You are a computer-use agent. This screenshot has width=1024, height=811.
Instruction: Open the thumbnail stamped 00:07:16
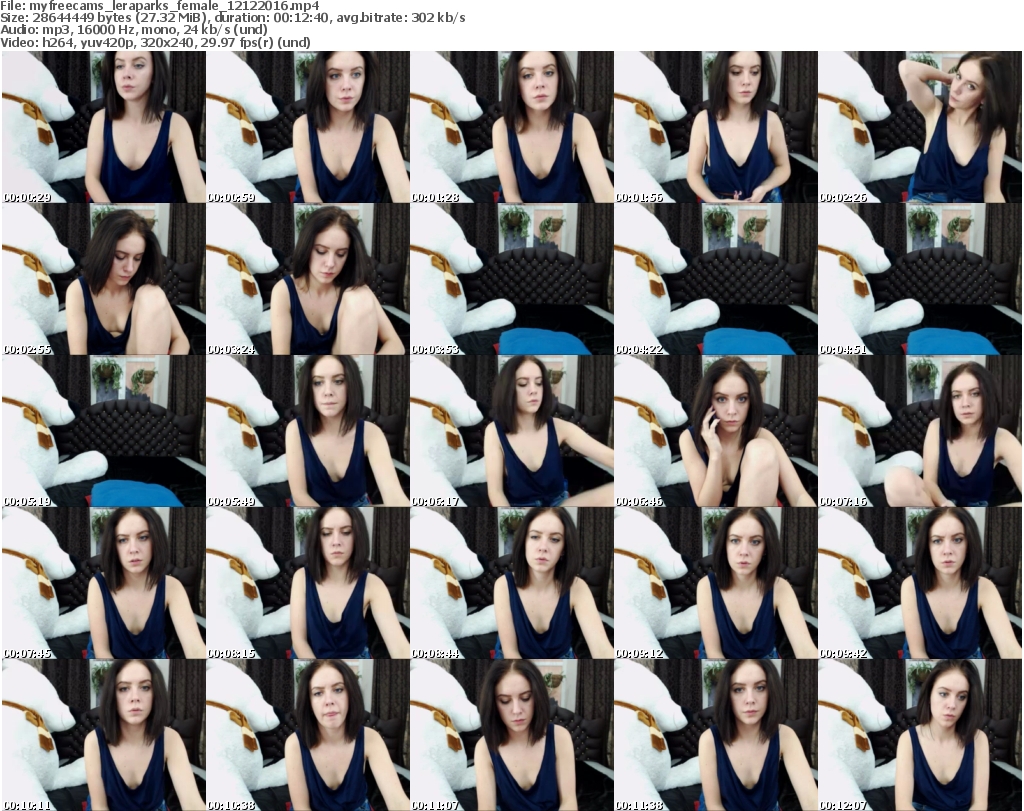[920, 431]
